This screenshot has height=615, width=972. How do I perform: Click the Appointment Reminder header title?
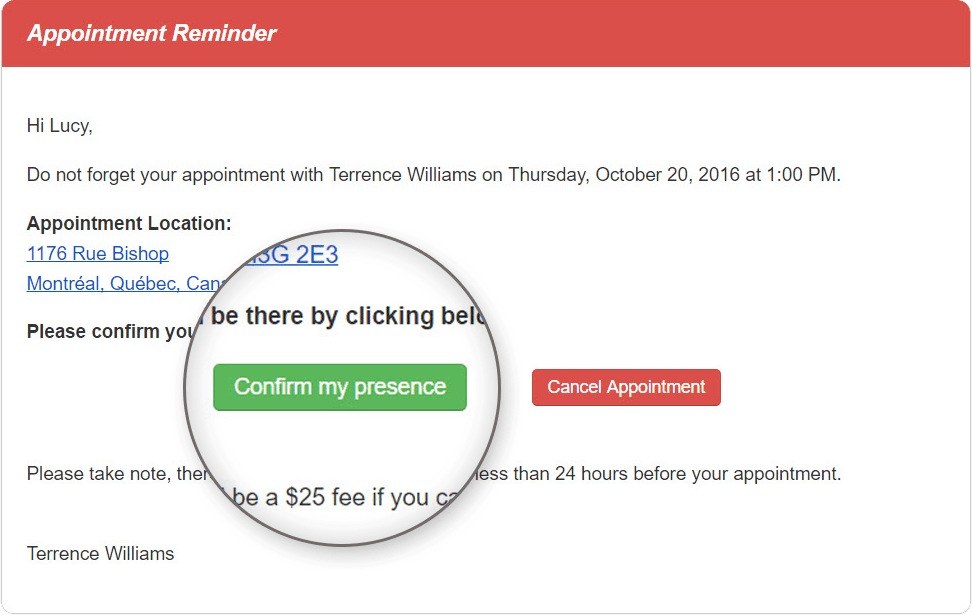click(152, 33)
